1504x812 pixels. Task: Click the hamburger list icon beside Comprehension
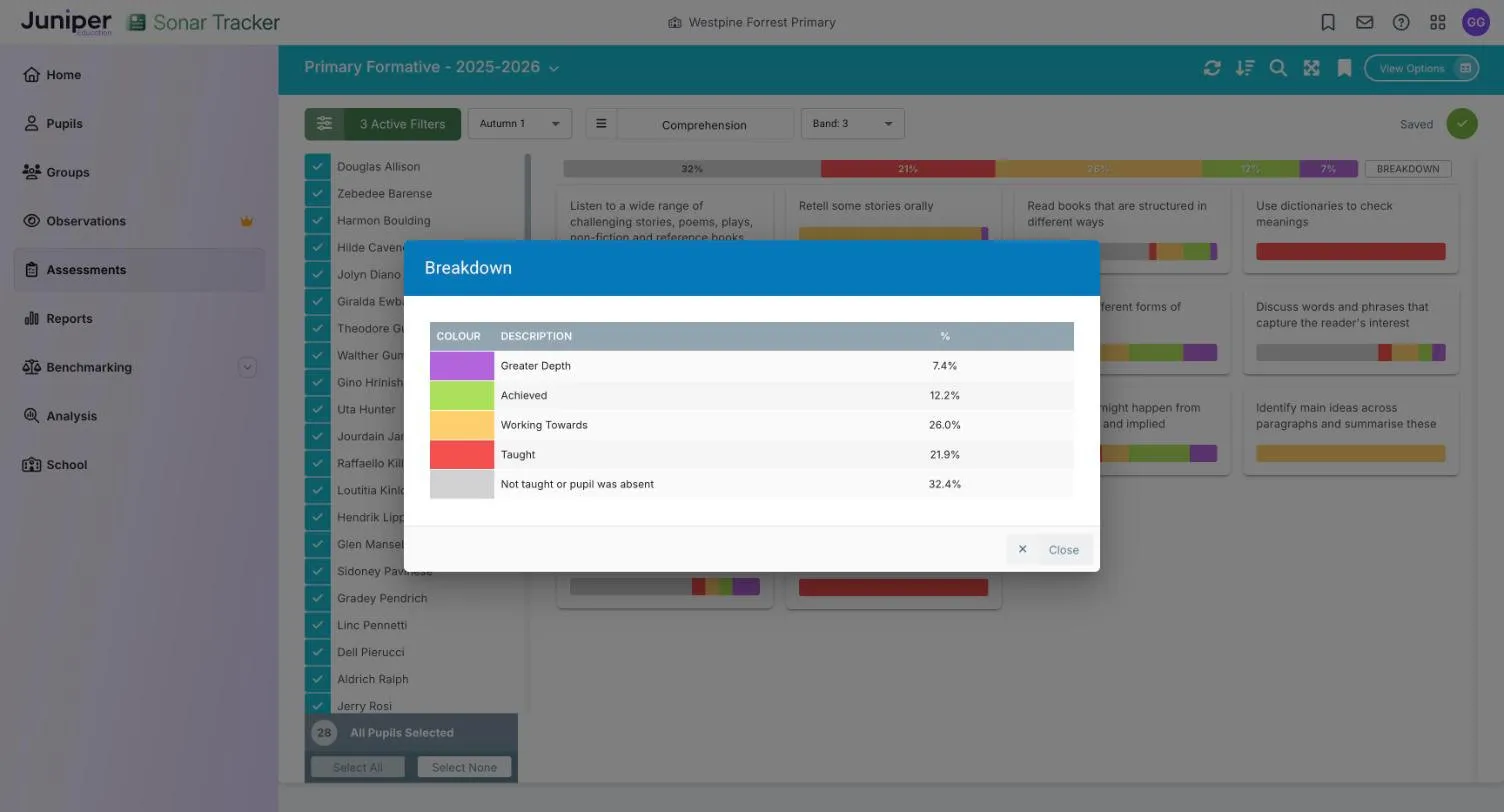click(x=601, y=124)
